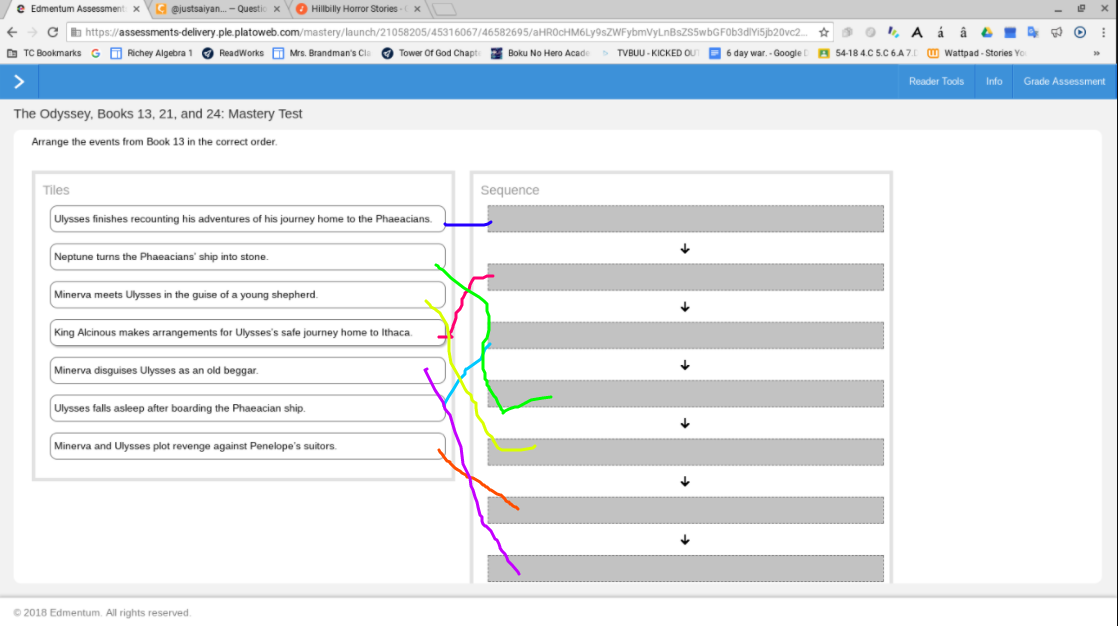Bookmark this page with the star icon

click(824, 32)
